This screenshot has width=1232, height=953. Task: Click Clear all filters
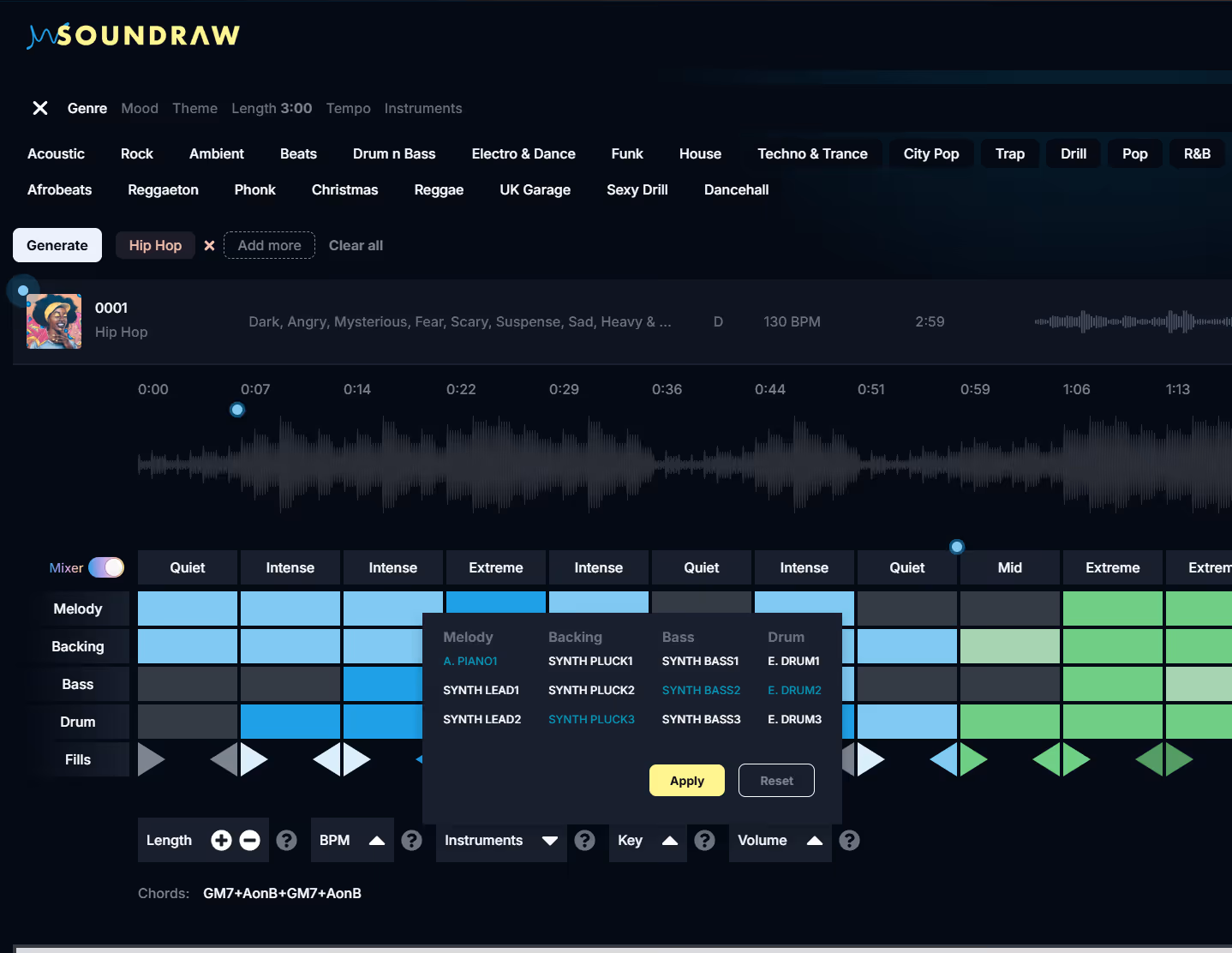(356, 245)
